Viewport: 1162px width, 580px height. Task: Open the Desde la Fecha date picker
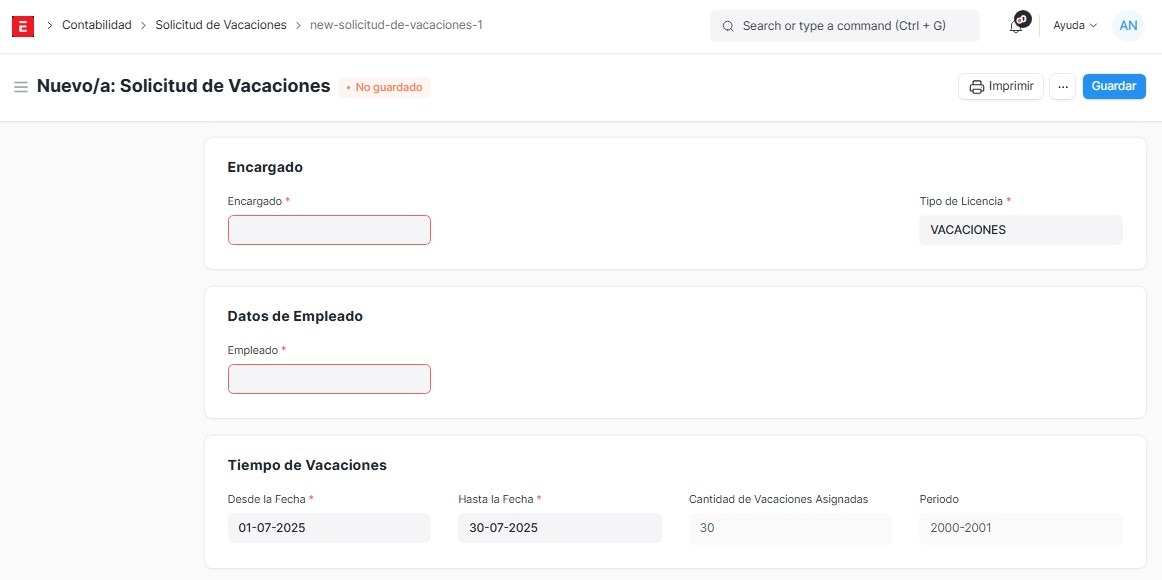click(x=329, y=528)
